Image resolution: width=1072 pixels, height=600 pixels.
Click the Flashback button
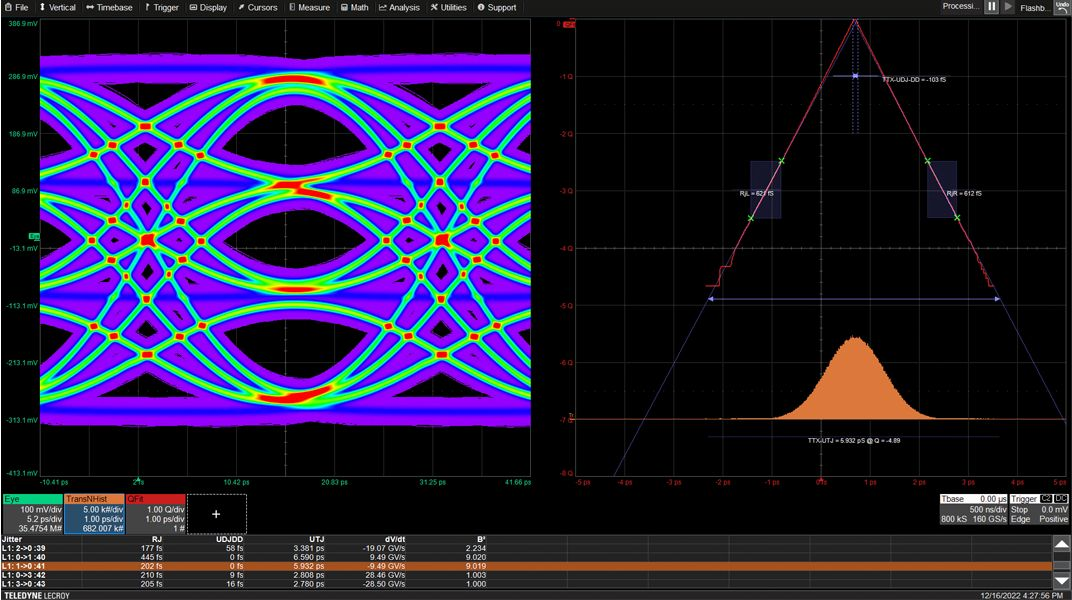point(1033,7)
